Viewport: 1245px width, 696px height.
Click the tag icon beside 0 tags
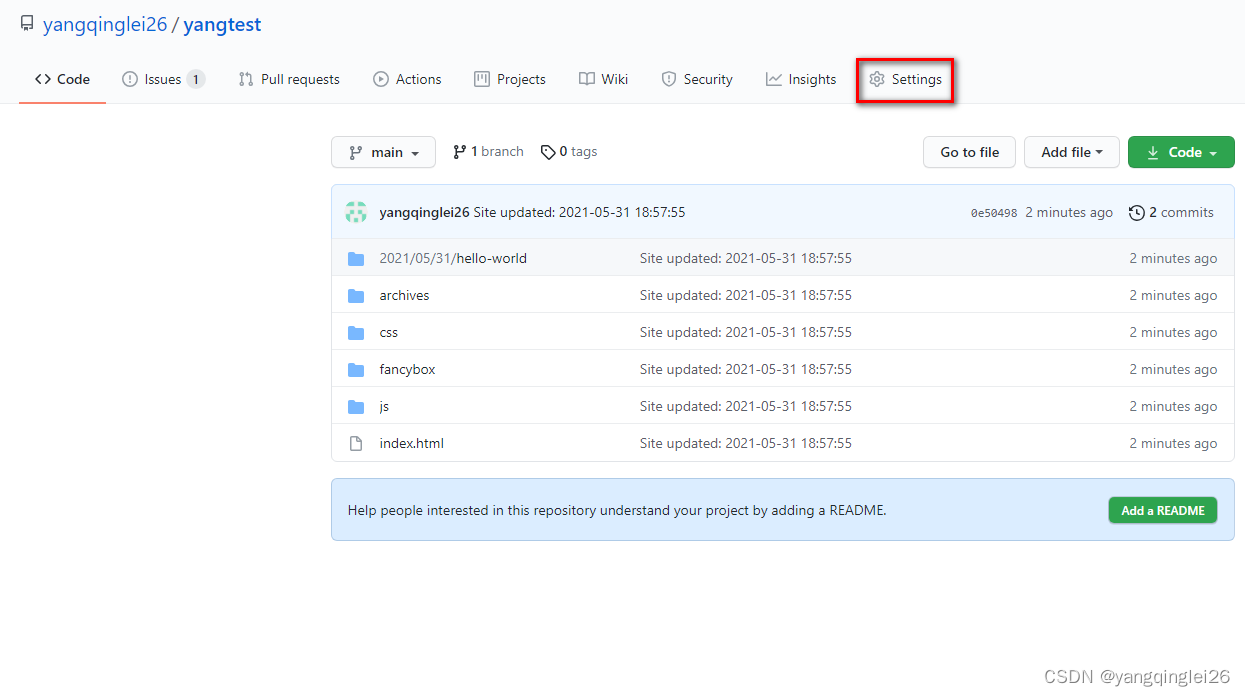[x=548, y=152]
